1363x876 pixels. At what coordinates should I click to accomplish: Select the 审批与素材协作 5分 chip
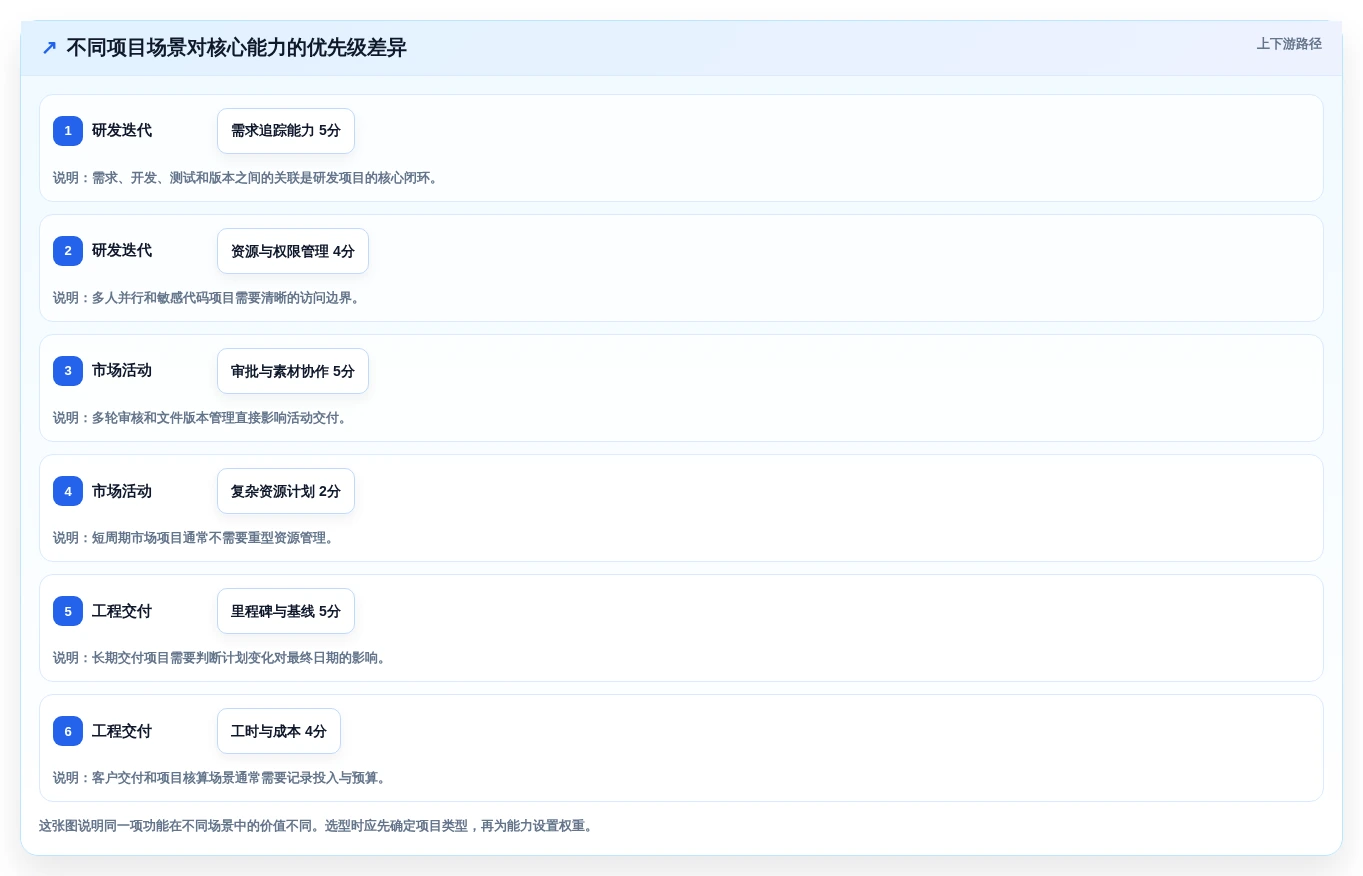(x=293, y=371)
